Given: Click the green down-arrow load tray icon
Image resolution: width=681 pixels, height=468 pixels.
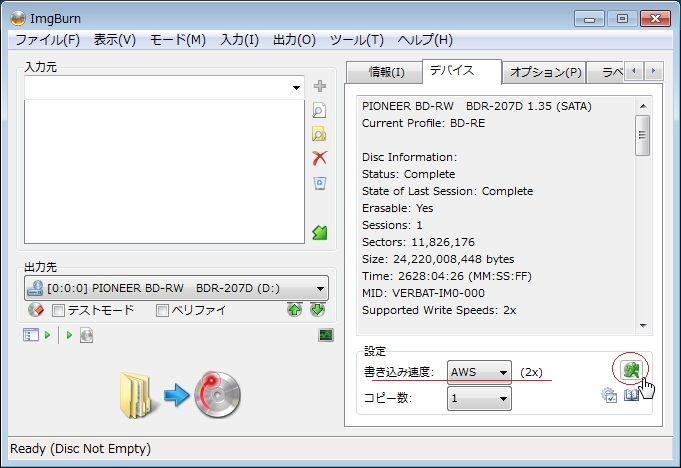Looking at the screenshot, I should point(317,310).
